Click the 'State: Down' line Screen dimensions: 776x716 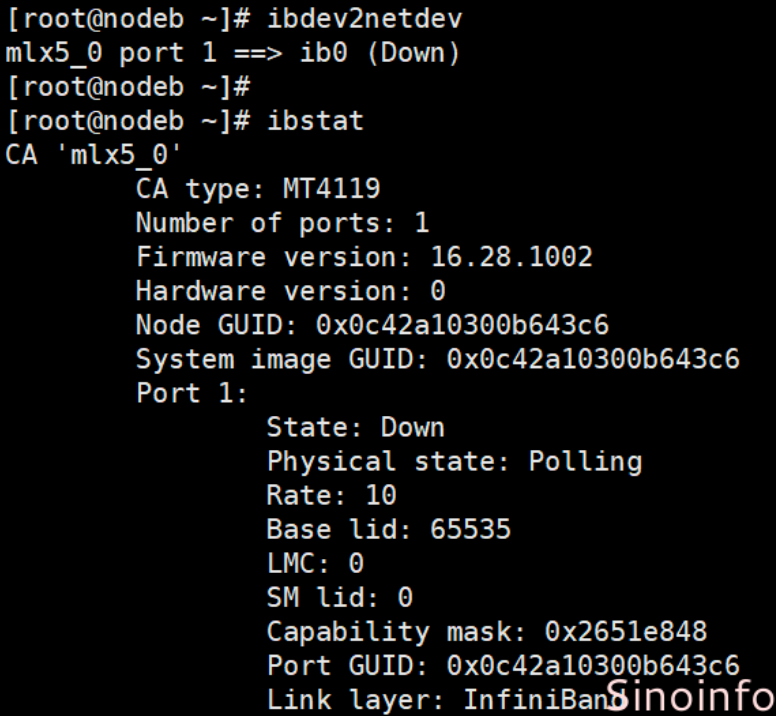(x=355, y=427)
